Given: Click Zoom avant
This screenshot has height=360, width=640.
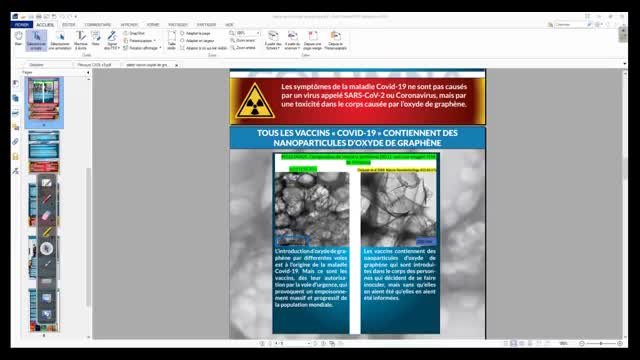Looking at the screenshot, I should tap(242, 40).
